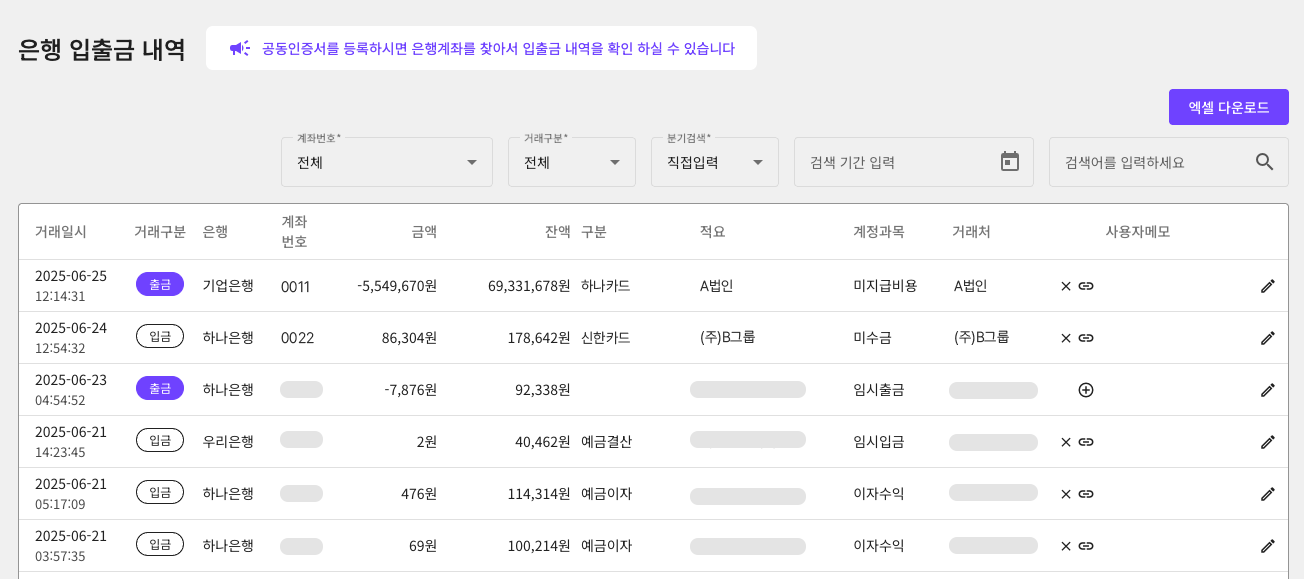
Task: Click link icon in 476원 이자수익 row
Action: (1086, 494)
